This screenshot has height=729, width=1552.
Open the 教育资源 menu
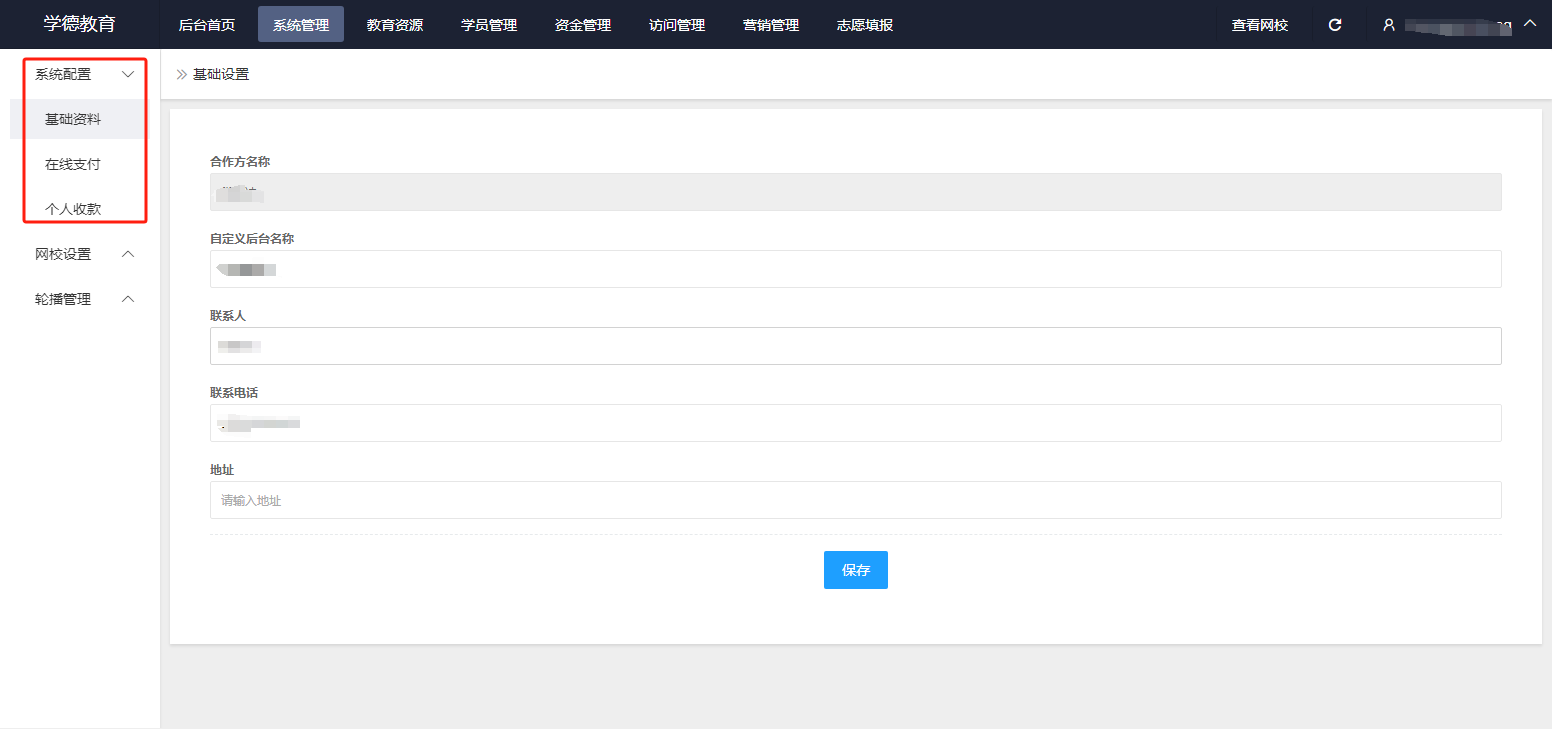395,25
